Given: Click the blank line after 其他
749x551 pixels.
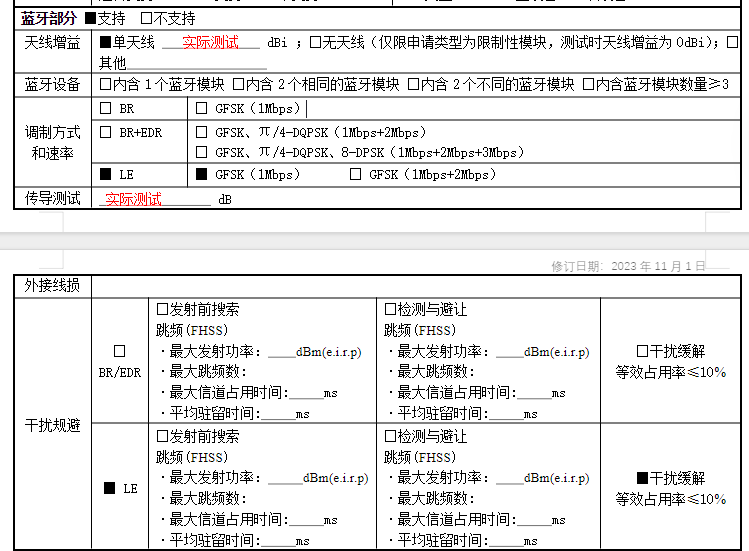Looking at the screenshot, I should [197, 64].
